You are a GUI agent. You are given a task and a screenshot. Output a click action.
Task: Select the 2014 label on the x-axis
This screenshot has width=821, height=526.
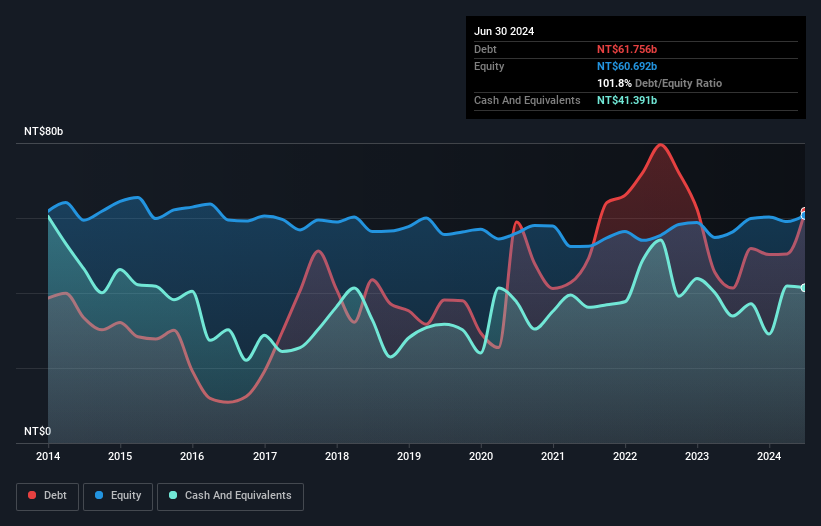coord(48,456)
